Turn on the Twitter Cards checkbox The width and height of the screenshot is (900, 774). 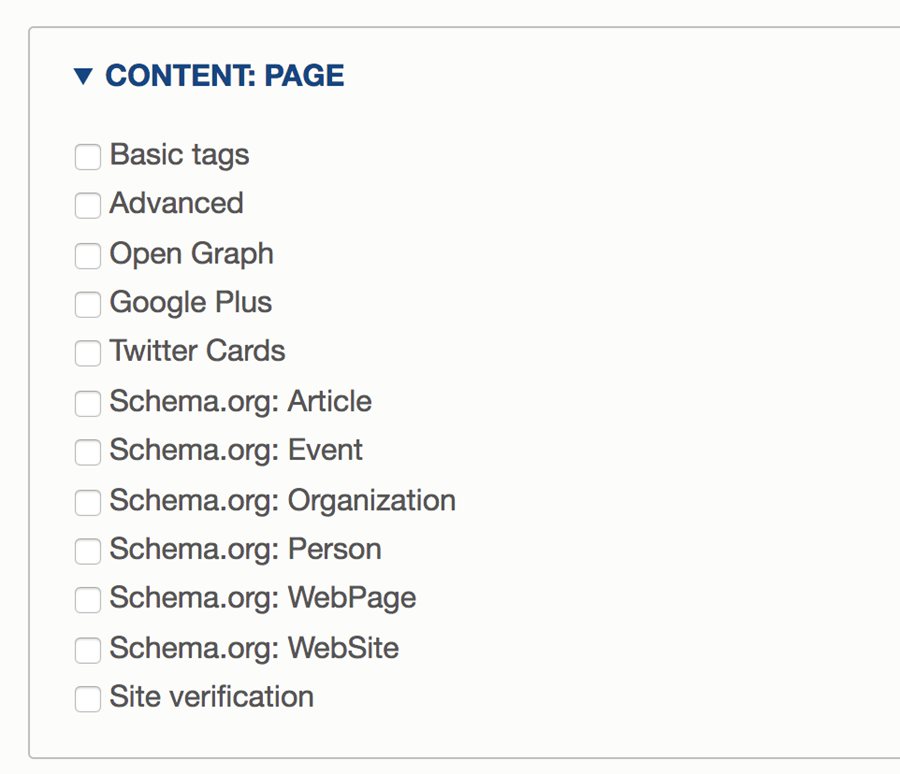click(x=88, y=353)
